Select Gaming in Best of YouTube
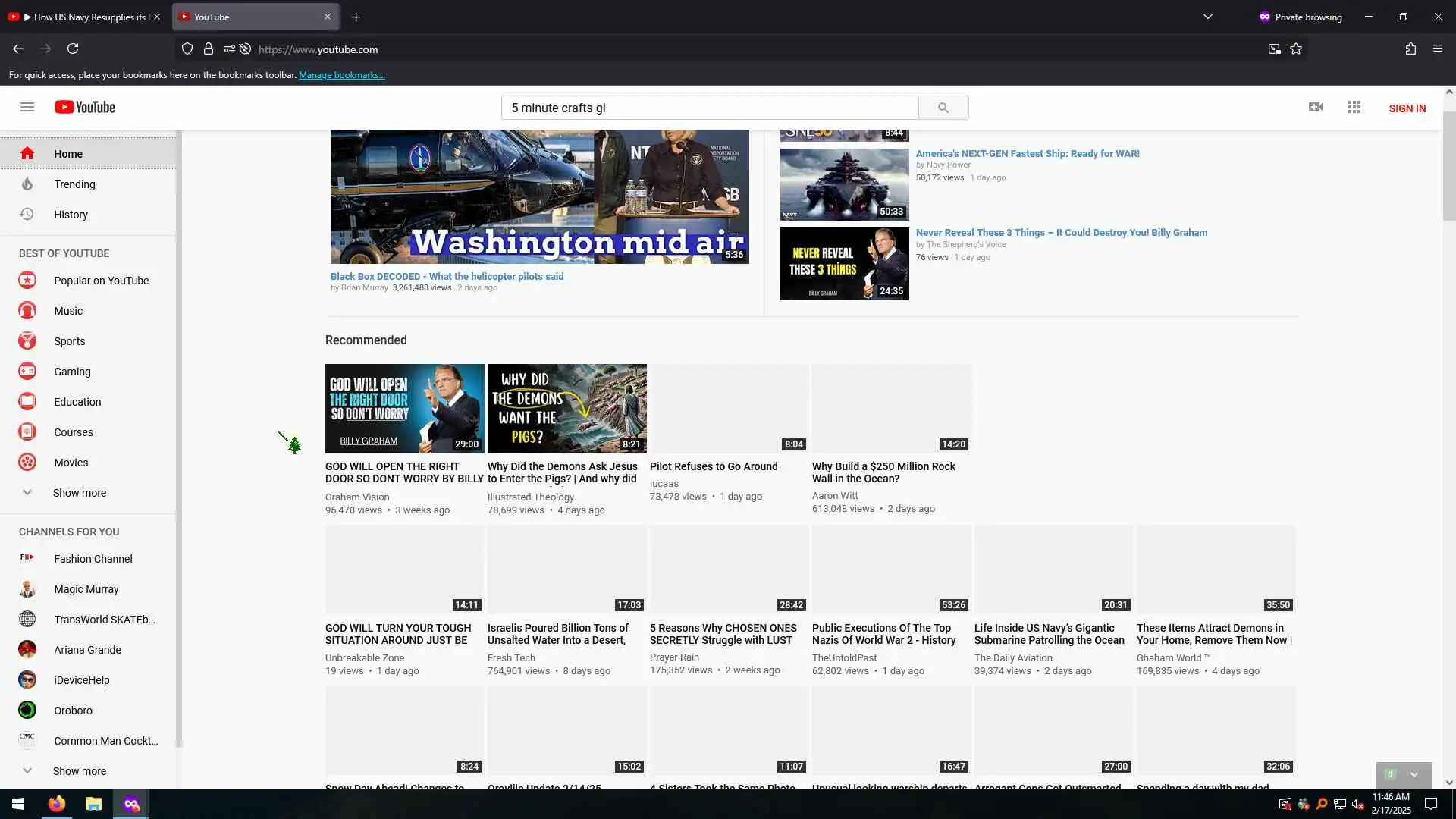Viewport: 1456px width, 819px height. coord(72,372)
